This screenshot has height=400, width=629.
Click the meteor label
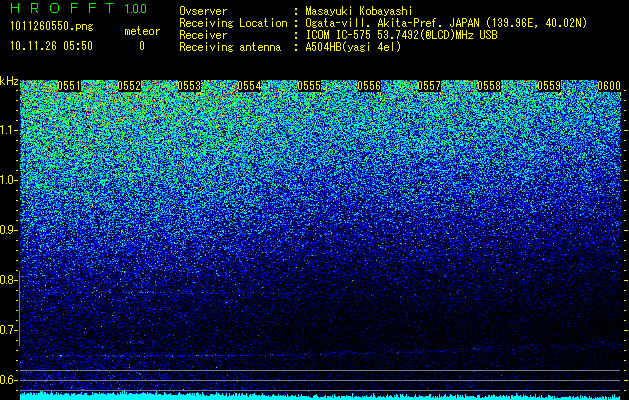tap(142, 31)
